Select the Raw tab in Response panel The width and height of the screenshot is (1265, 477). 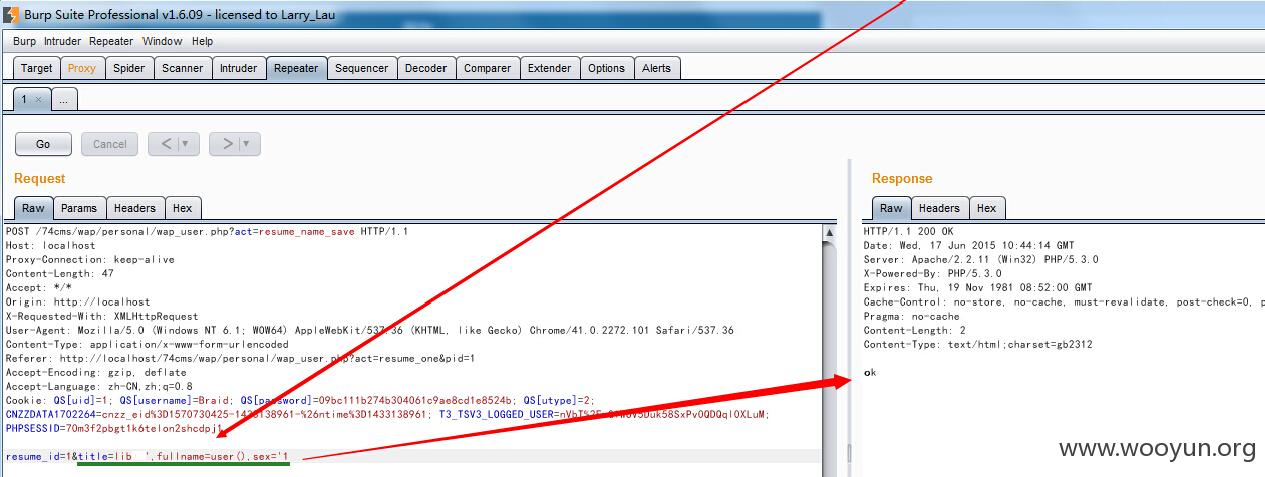pos(891,208)
